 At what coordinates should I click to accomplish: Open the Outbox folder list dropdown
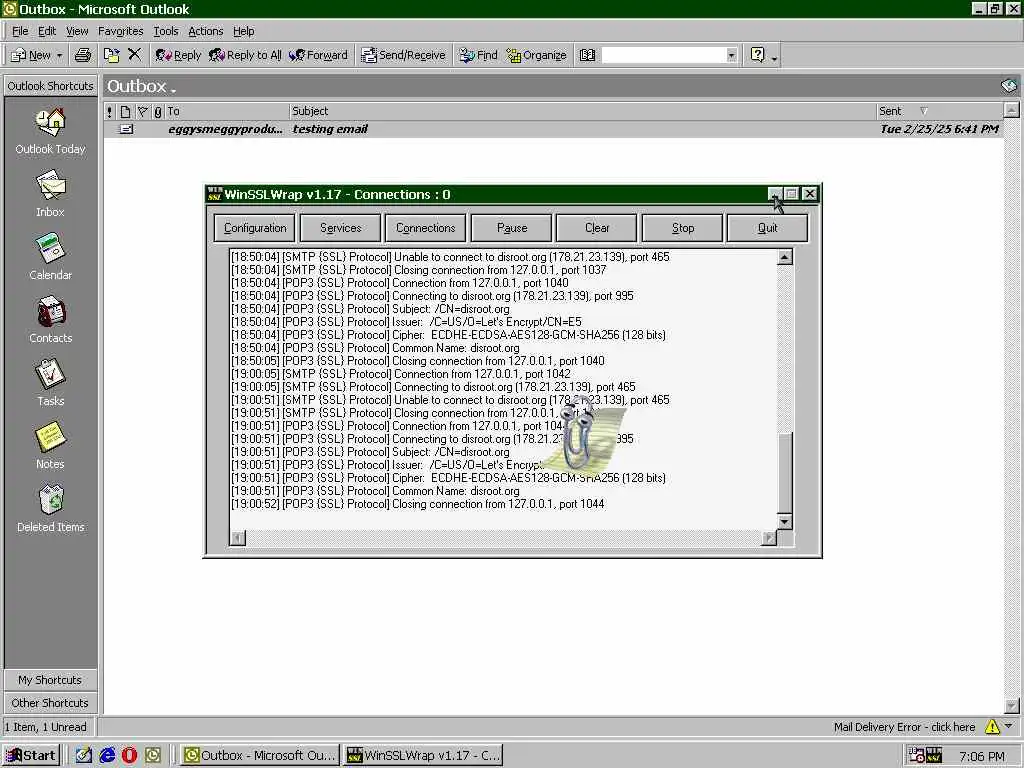[173, 89]
